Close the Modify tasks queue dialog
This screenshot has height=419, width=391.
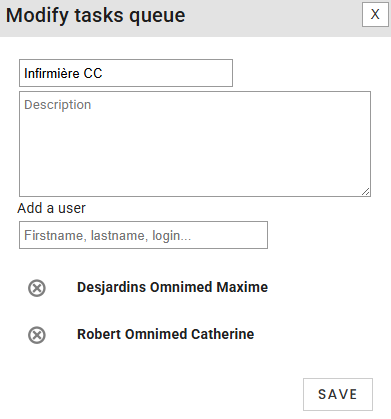tap(375, 14)
